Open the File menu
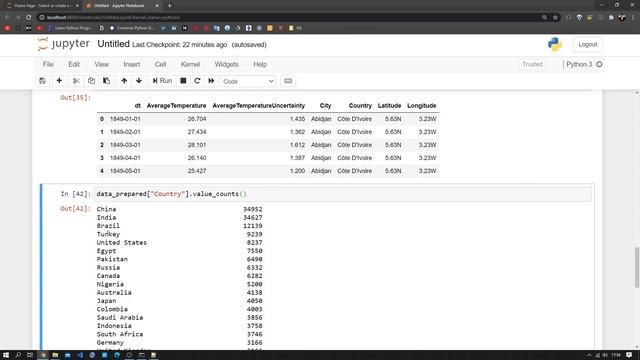Image resolution: width=640 pixels, height=360 pixels. click(48, 64)
